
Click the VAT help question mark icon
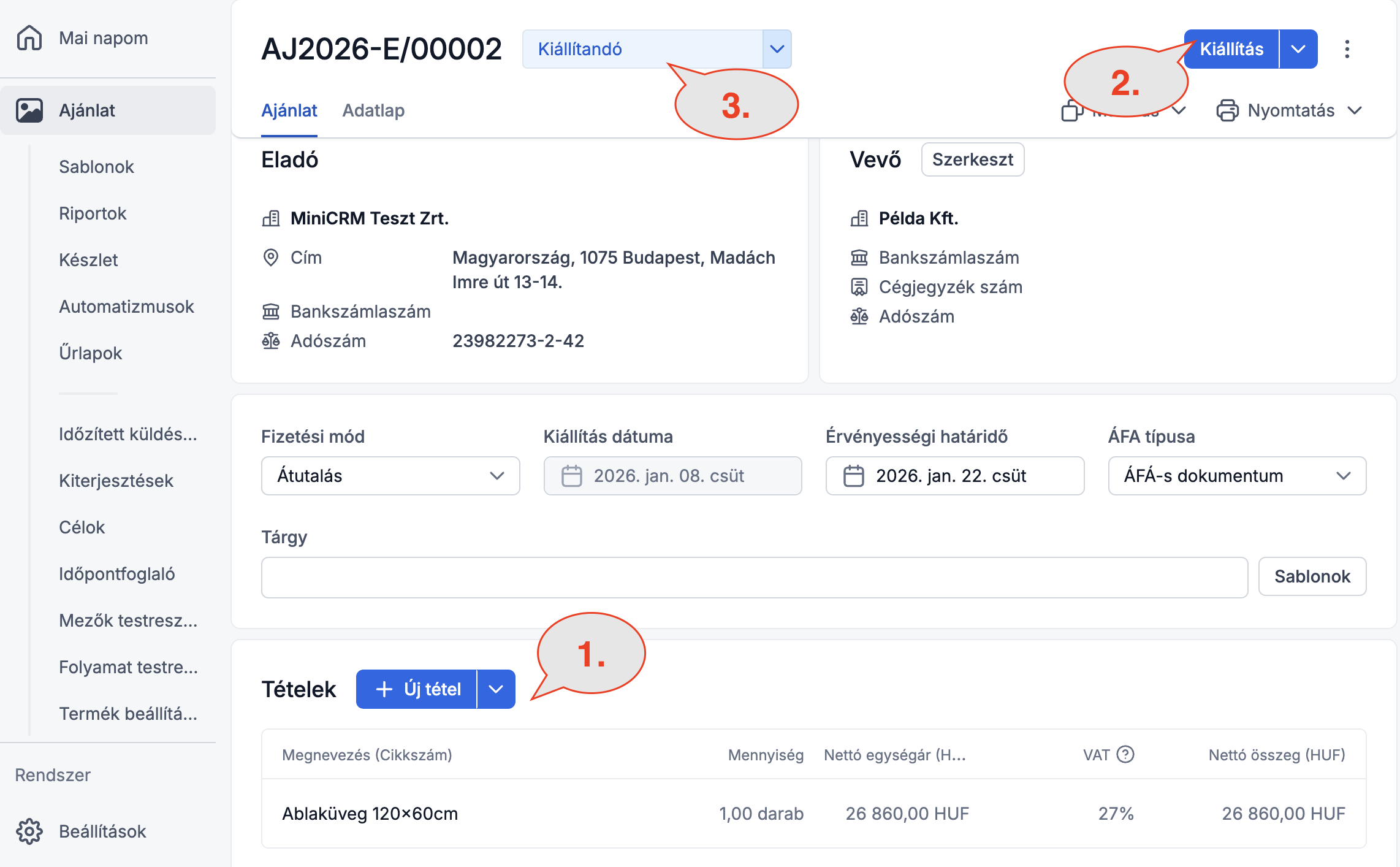1125,754
